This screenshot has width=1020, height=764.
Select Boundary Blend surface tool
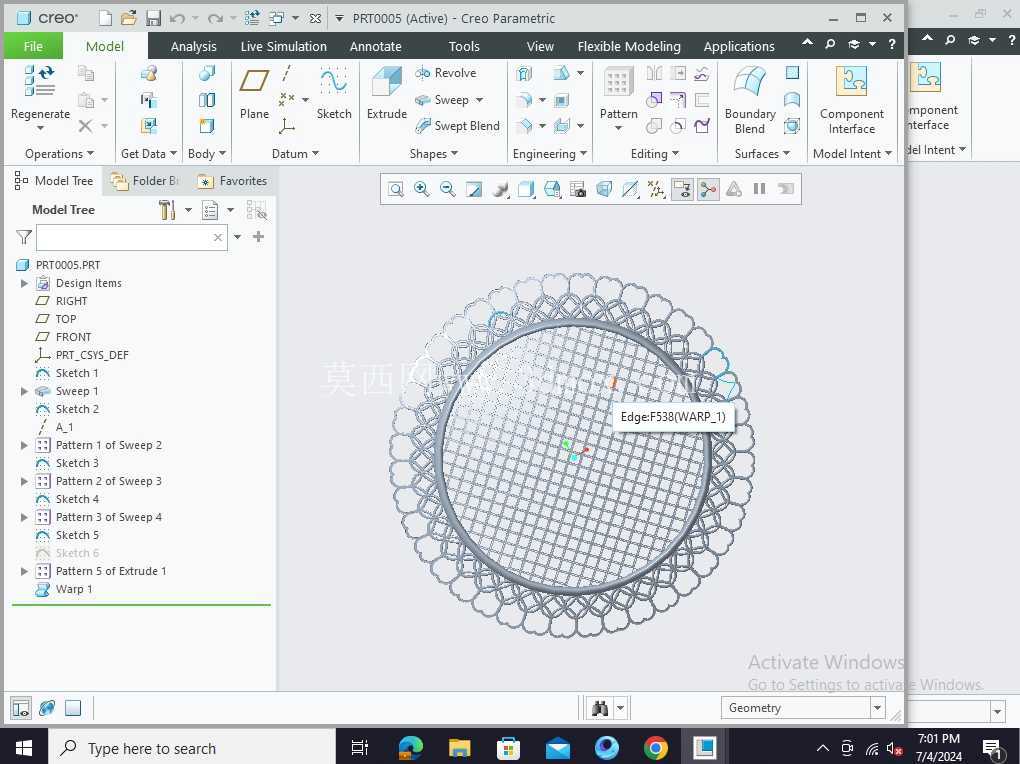[750, 100]
